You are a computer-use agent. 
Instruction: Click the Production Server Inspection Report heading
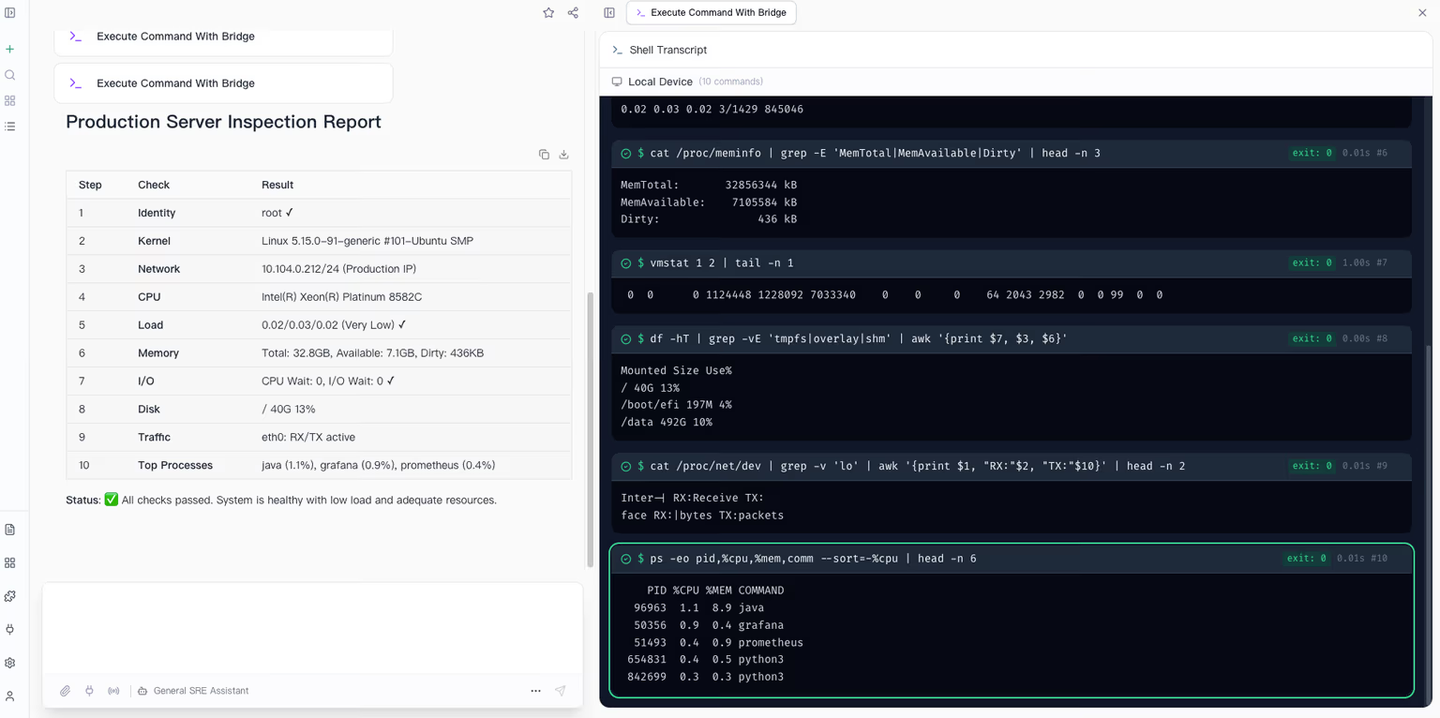[224, 122]
